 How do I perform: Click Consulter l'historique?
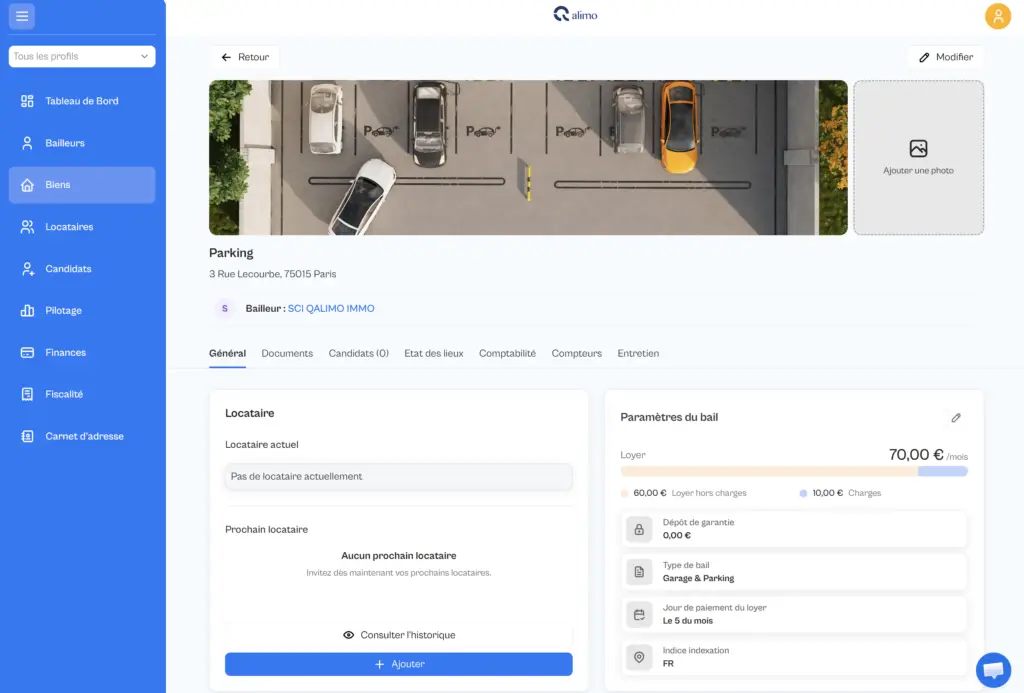click(x=398, y=635)
